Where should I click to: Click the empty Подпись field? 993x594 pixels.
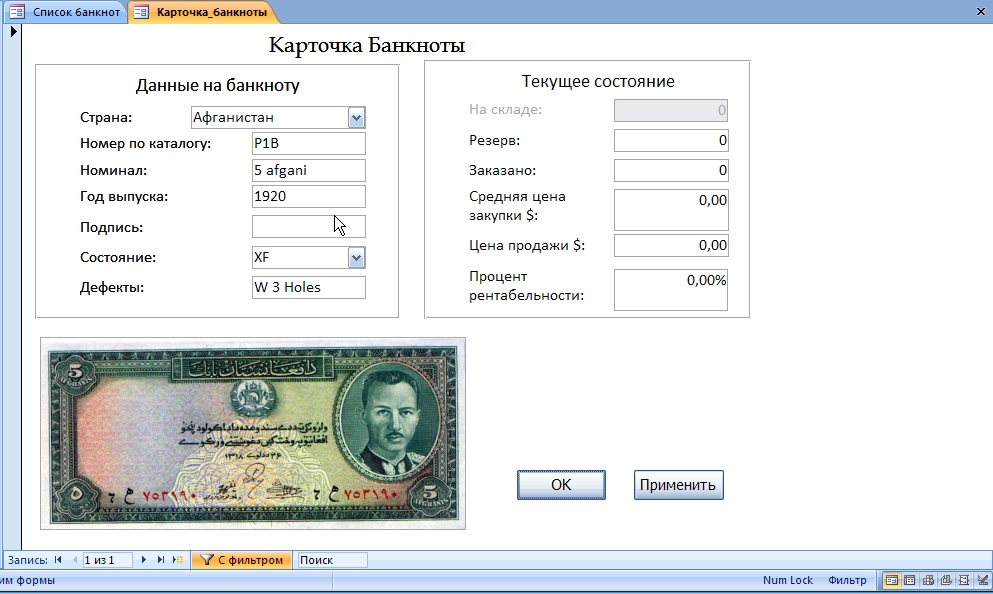[308, 227]
